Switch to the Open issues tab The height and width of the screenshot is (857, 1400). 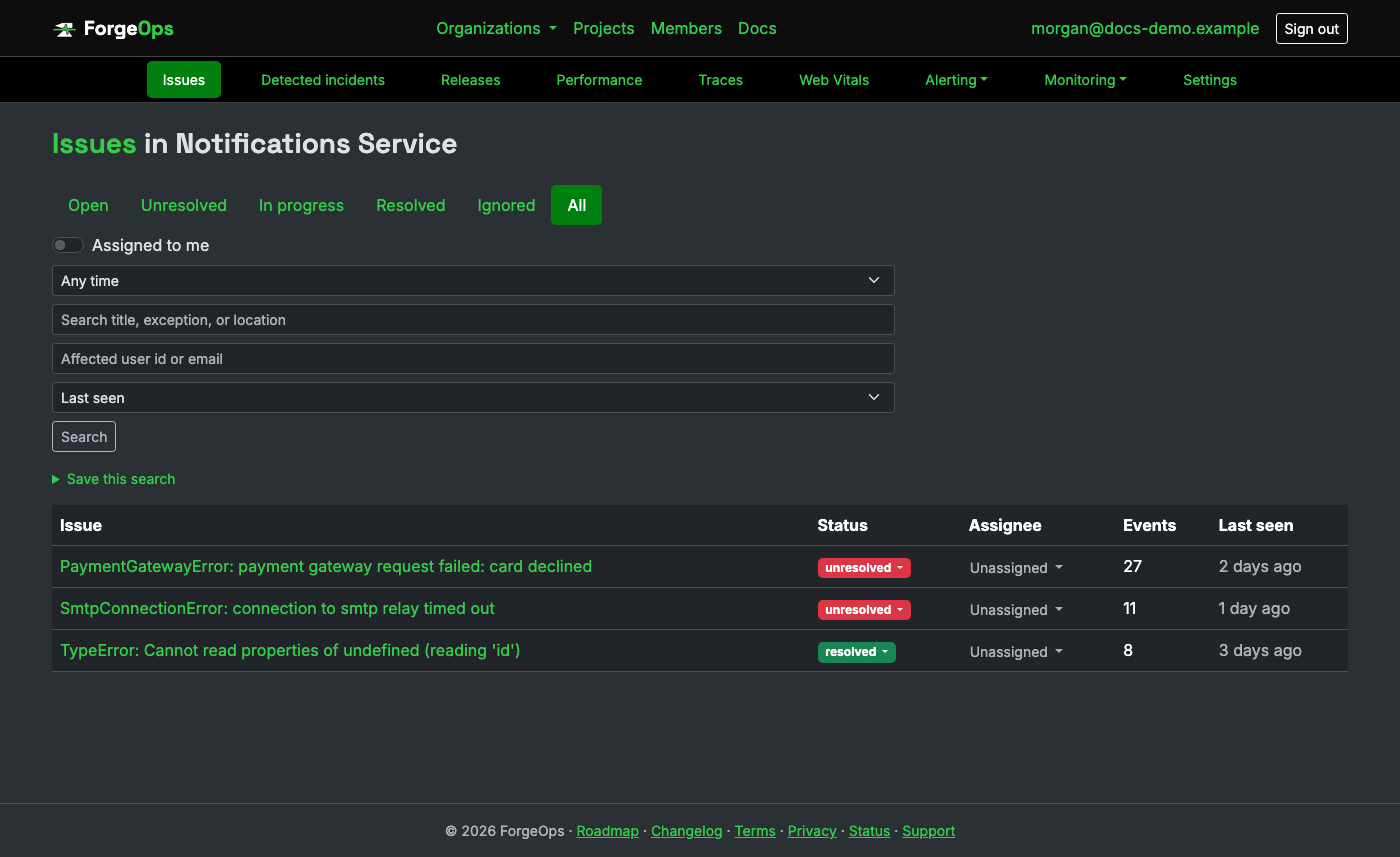coord(88,205)
